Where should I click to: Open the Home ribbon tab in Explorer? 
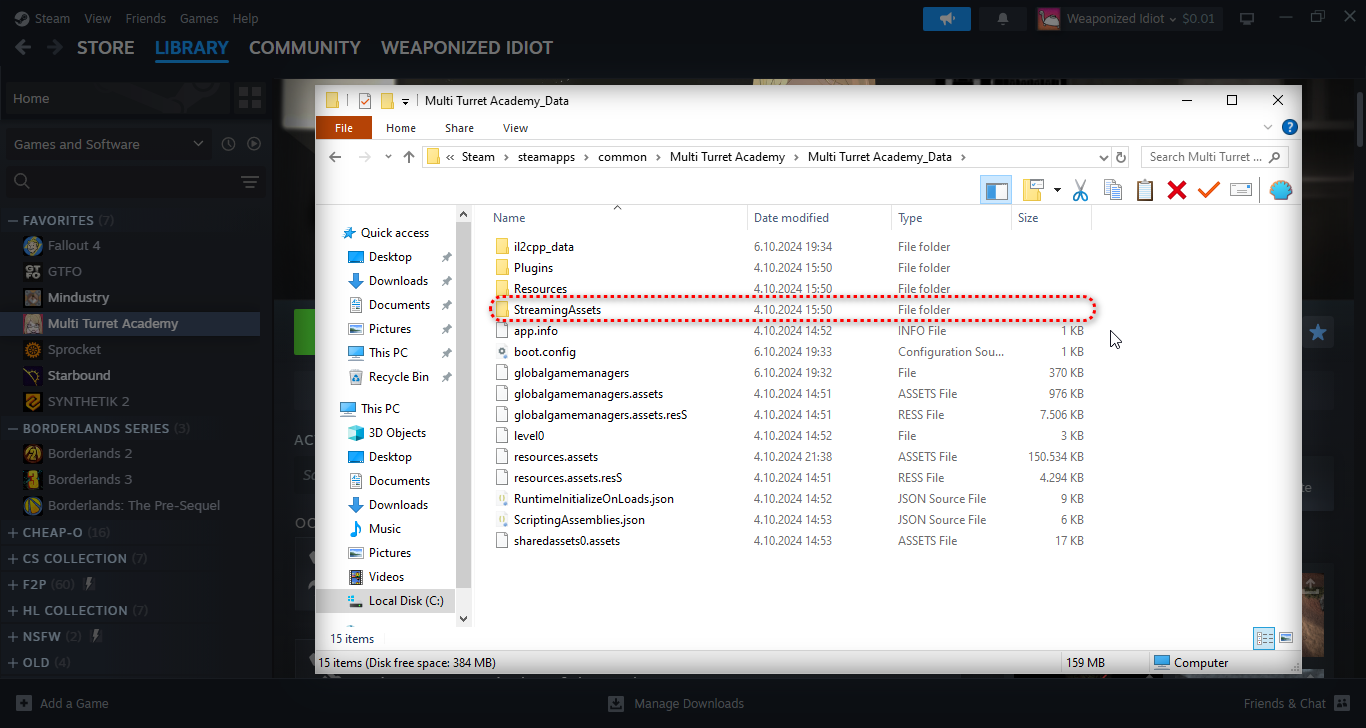(x=401, y=128)
